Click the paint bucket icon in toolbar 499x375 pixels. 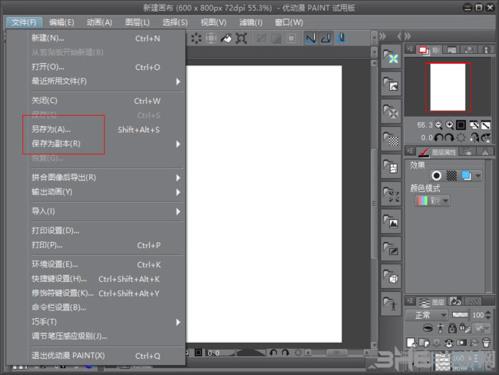[x=226, y=38]
